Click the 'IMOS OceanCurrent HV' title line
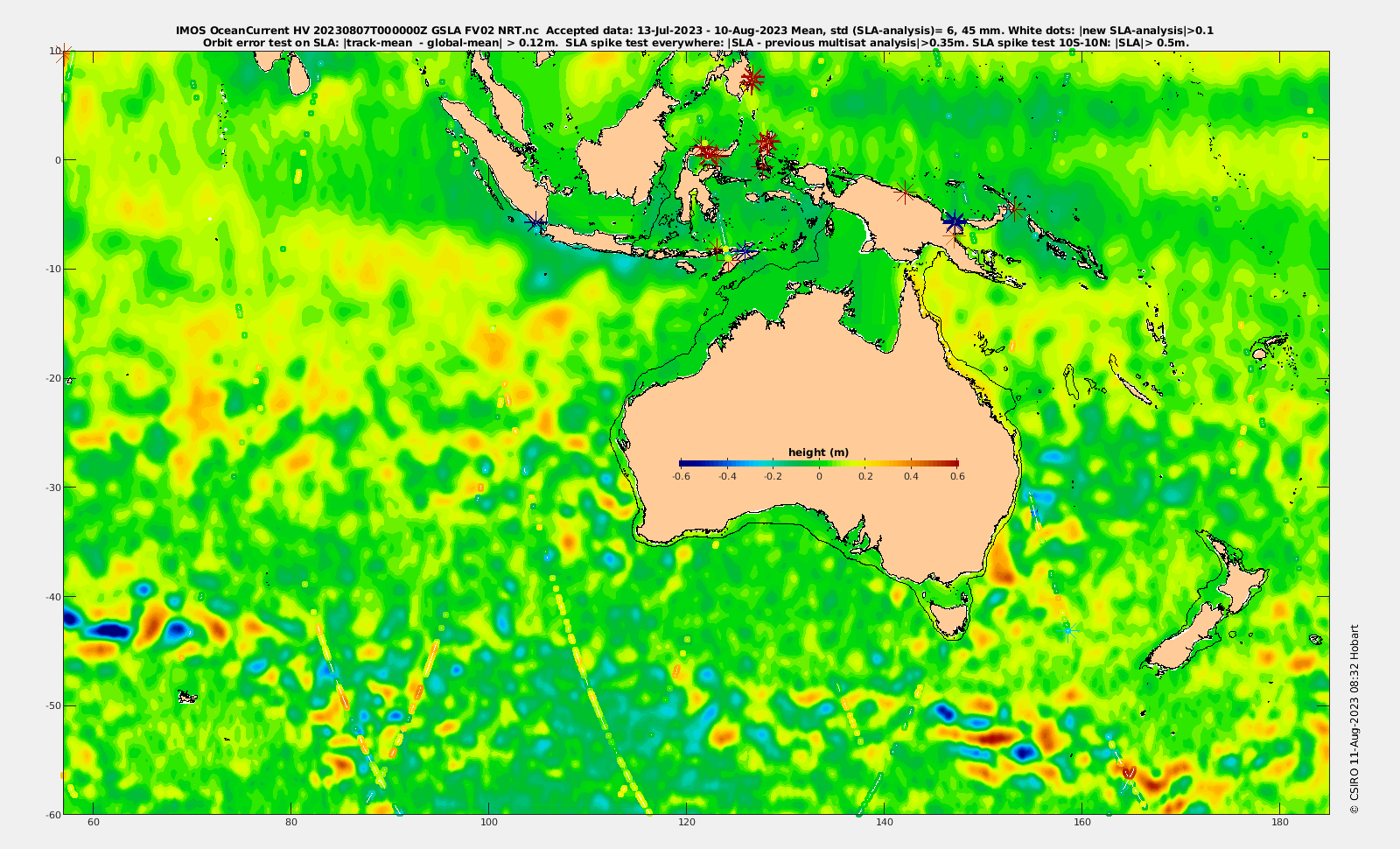 695,31
